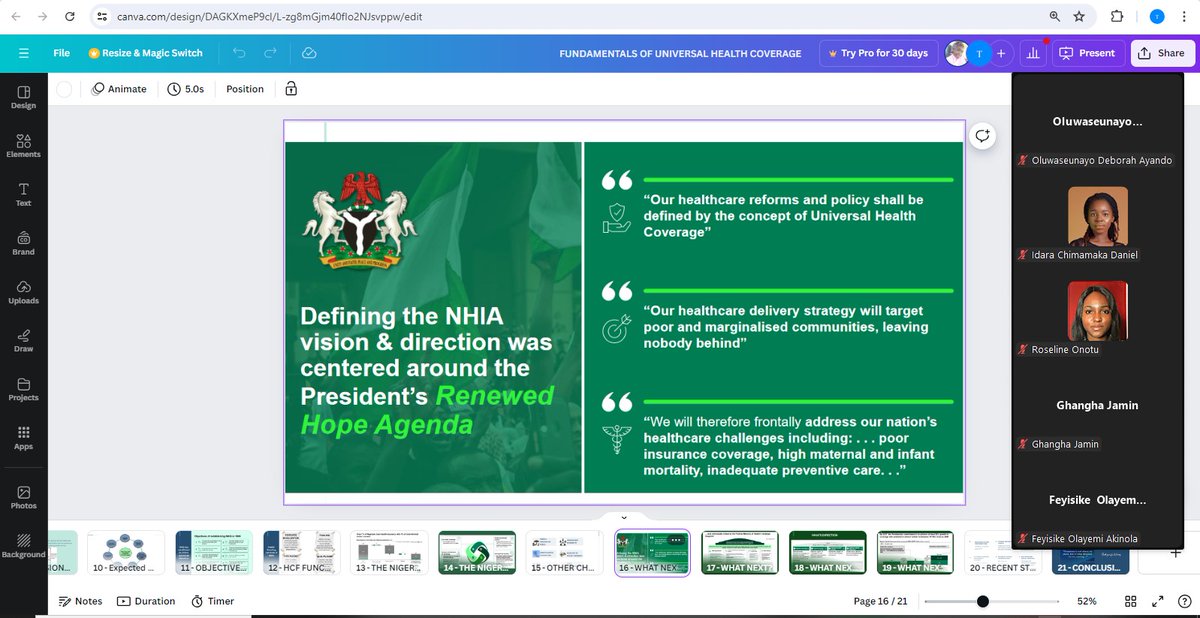Collapse the page thumbnails strip chevron

coord(625,516)
